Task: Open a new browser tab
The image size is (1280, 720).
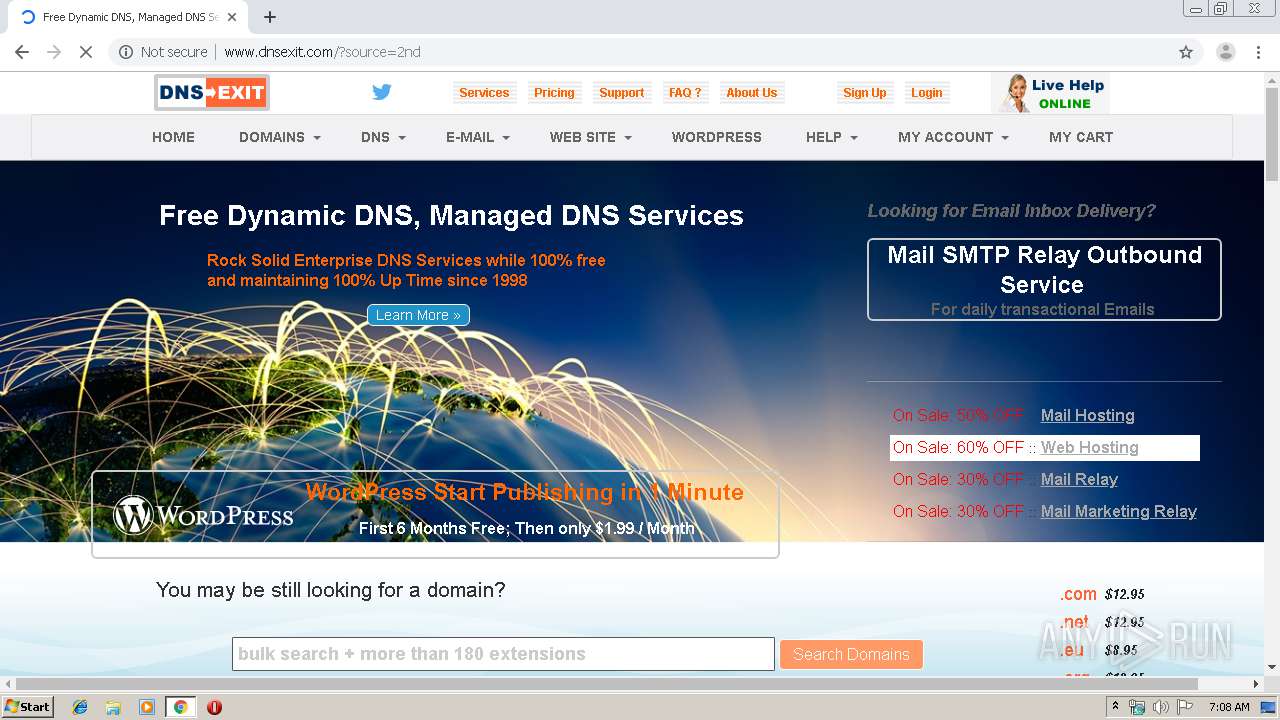Action: coord(270,17)
